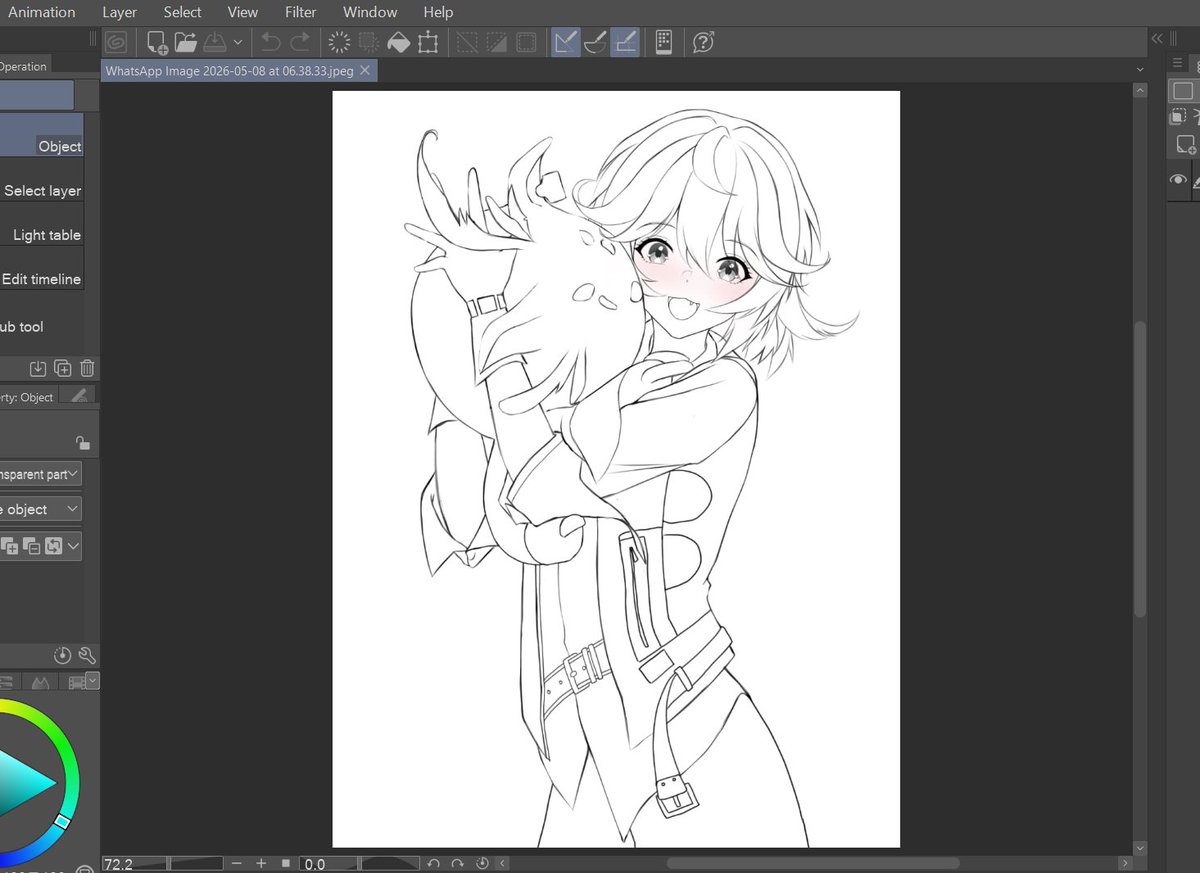Open the Animation menu
Image resolution: width=1200 pixels, height=873 pixels.
click(x=41, y=12)
